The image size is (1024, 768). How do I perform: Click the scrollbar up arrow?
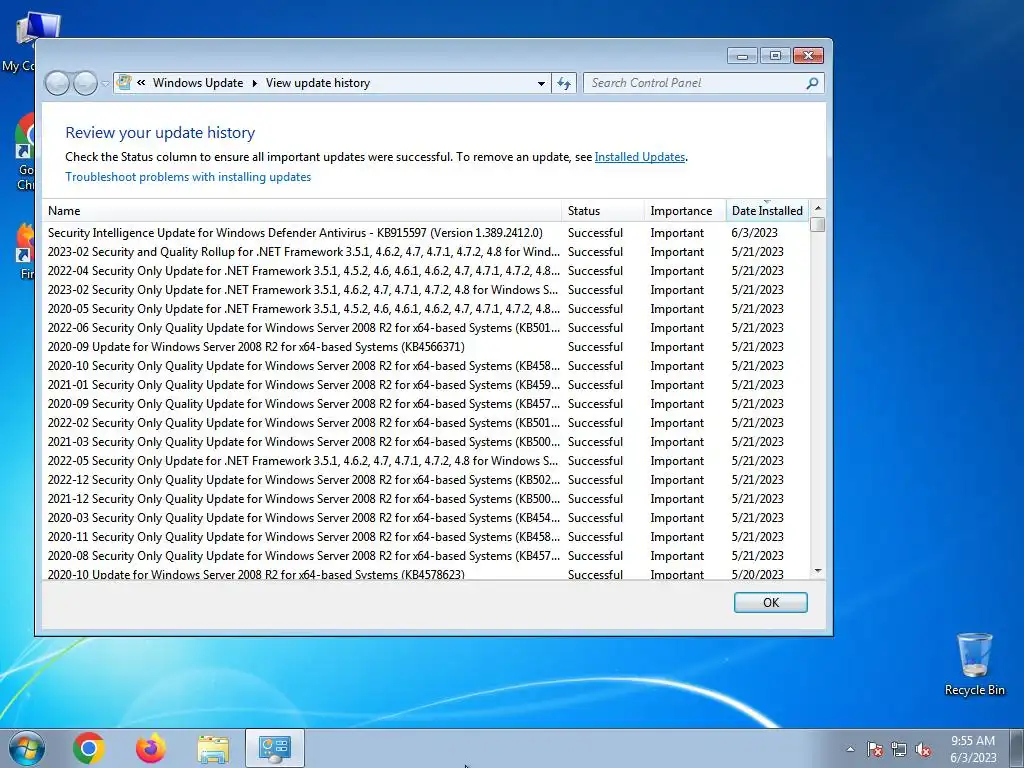pos(818,208)
